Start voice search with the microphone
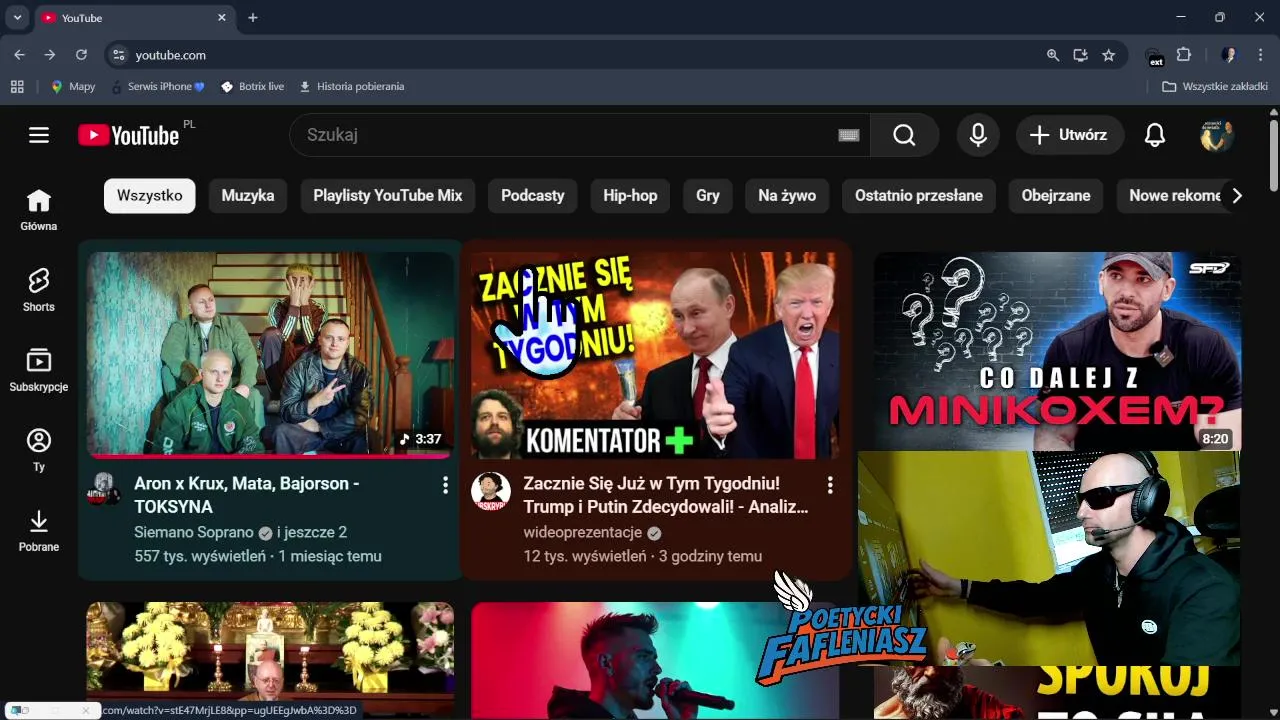1280x720 pixels. 978,135
